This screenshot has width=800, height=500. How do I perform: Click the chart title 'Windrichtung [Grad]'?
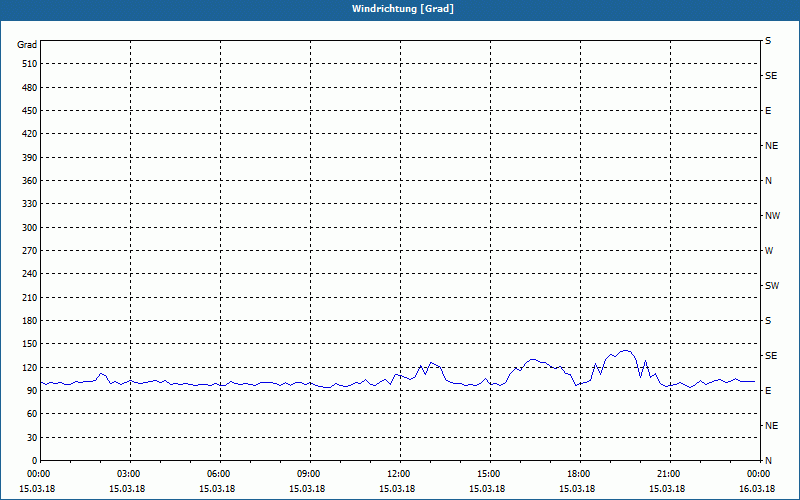403,9
